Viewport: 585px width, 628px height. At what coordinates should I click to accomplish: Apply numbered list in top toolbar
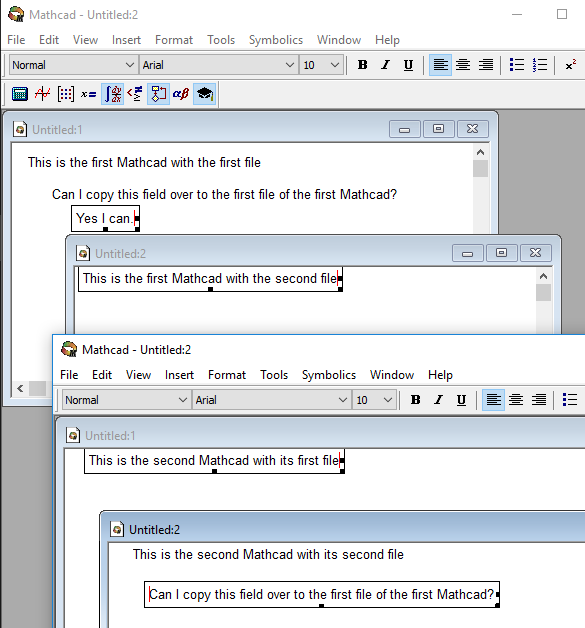point(540,65)
